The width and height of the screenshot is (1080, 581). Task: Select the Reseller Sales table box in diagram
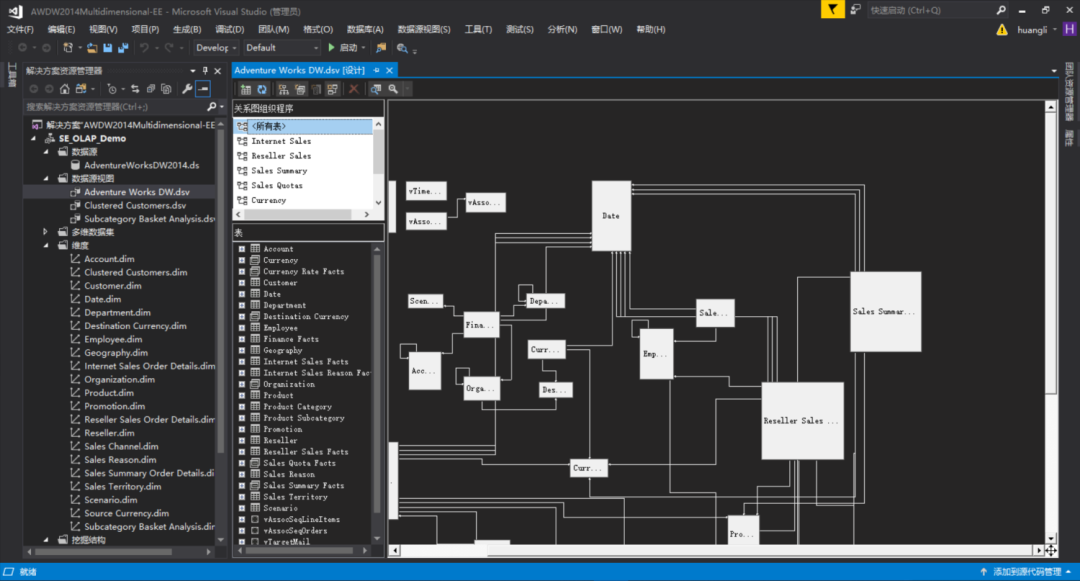coord(802,421)
